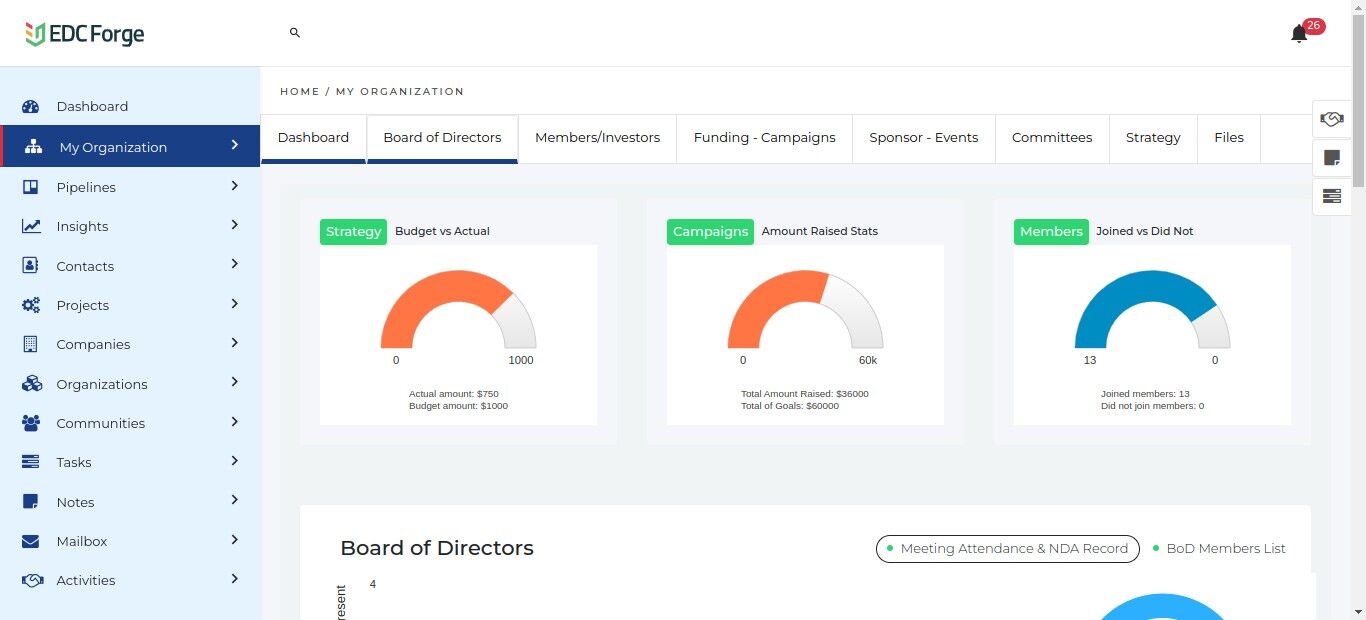Click the handshake icon in right panel
Image resolution: width=1366 pixels, height=620 pixels.
(1331, 119)
